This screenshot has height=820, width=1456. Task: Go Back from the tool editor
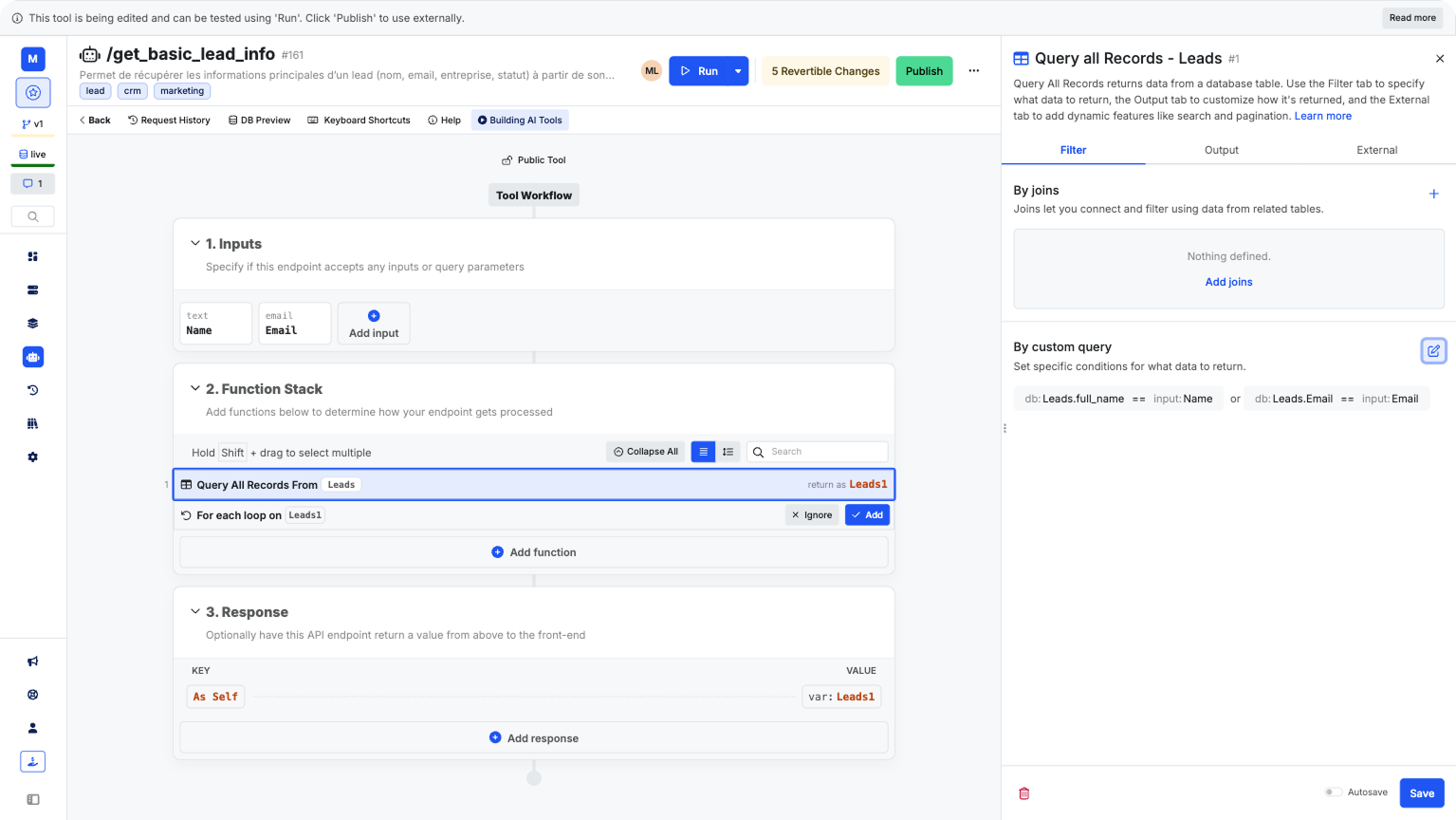[95, 121]
